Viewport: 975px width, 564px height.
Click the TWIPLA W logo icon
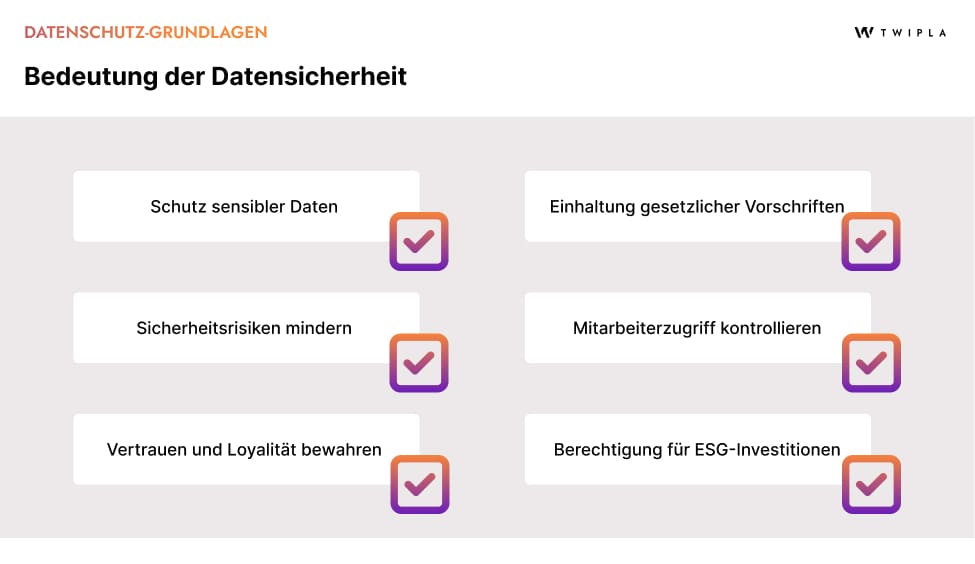[864, 32]
